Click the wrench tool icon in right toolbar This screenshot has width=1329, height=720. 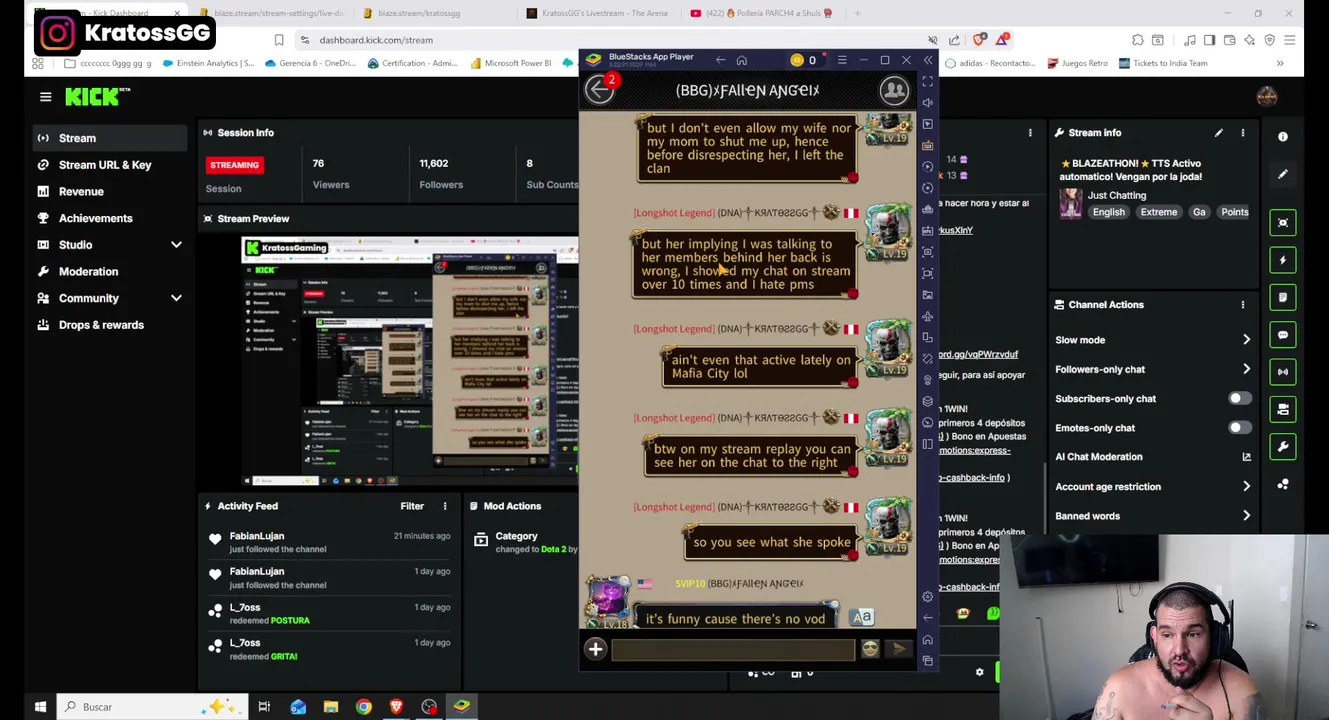click(x=1283, y=447)
